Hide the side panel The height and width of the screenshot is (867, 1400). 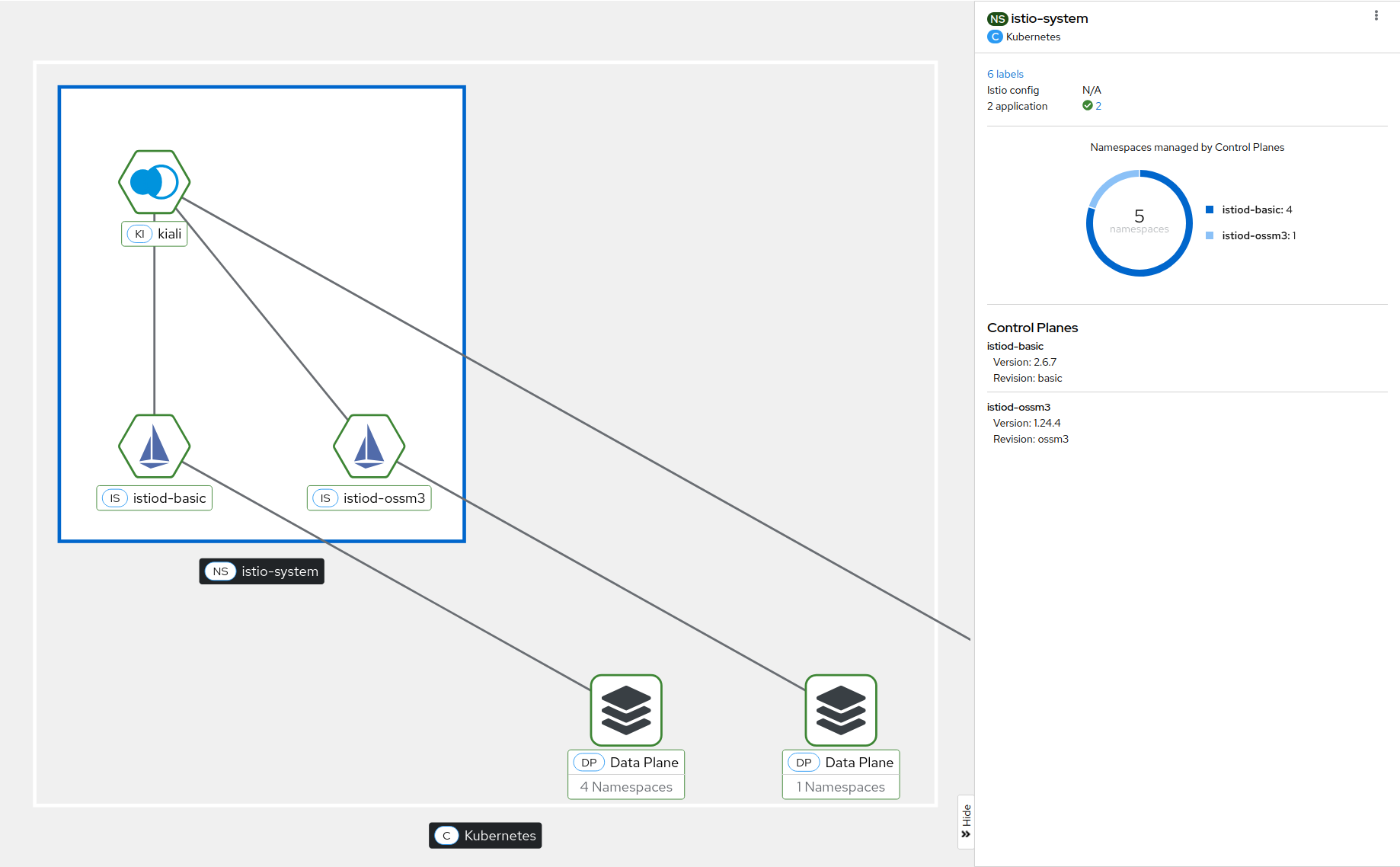tap(966, 821)
